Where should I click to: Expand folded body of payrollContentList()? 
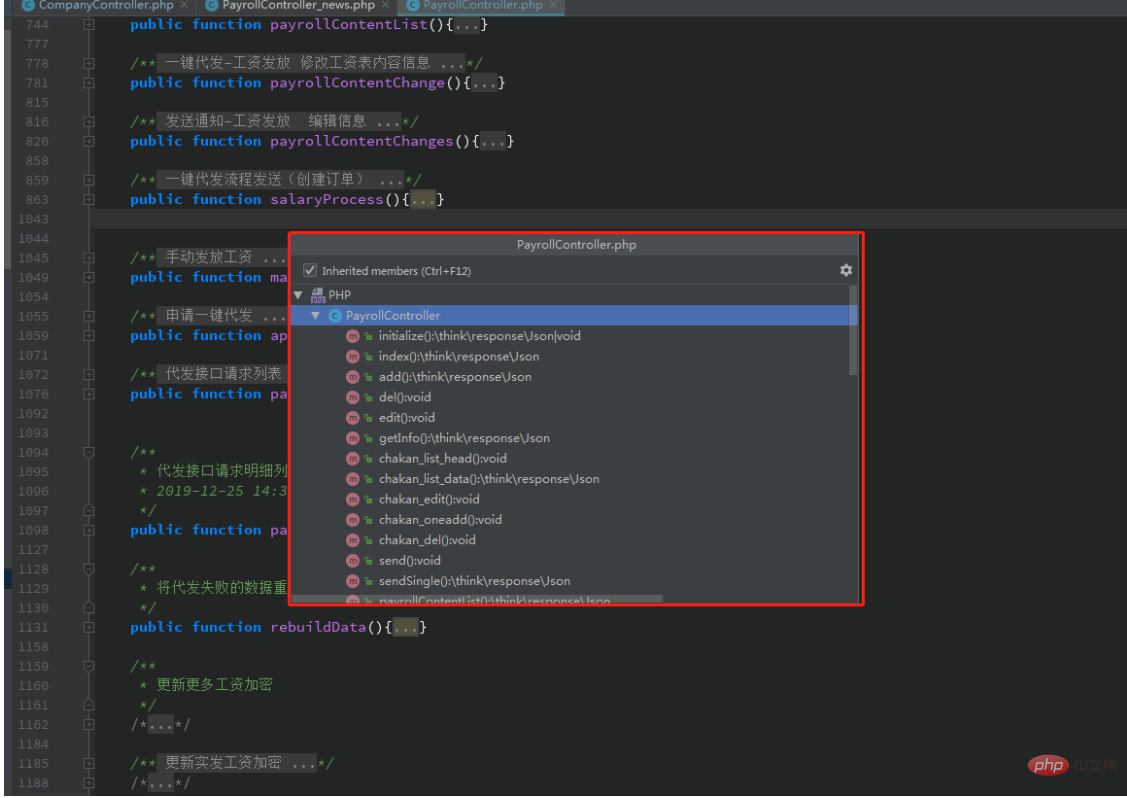(467, 24)
